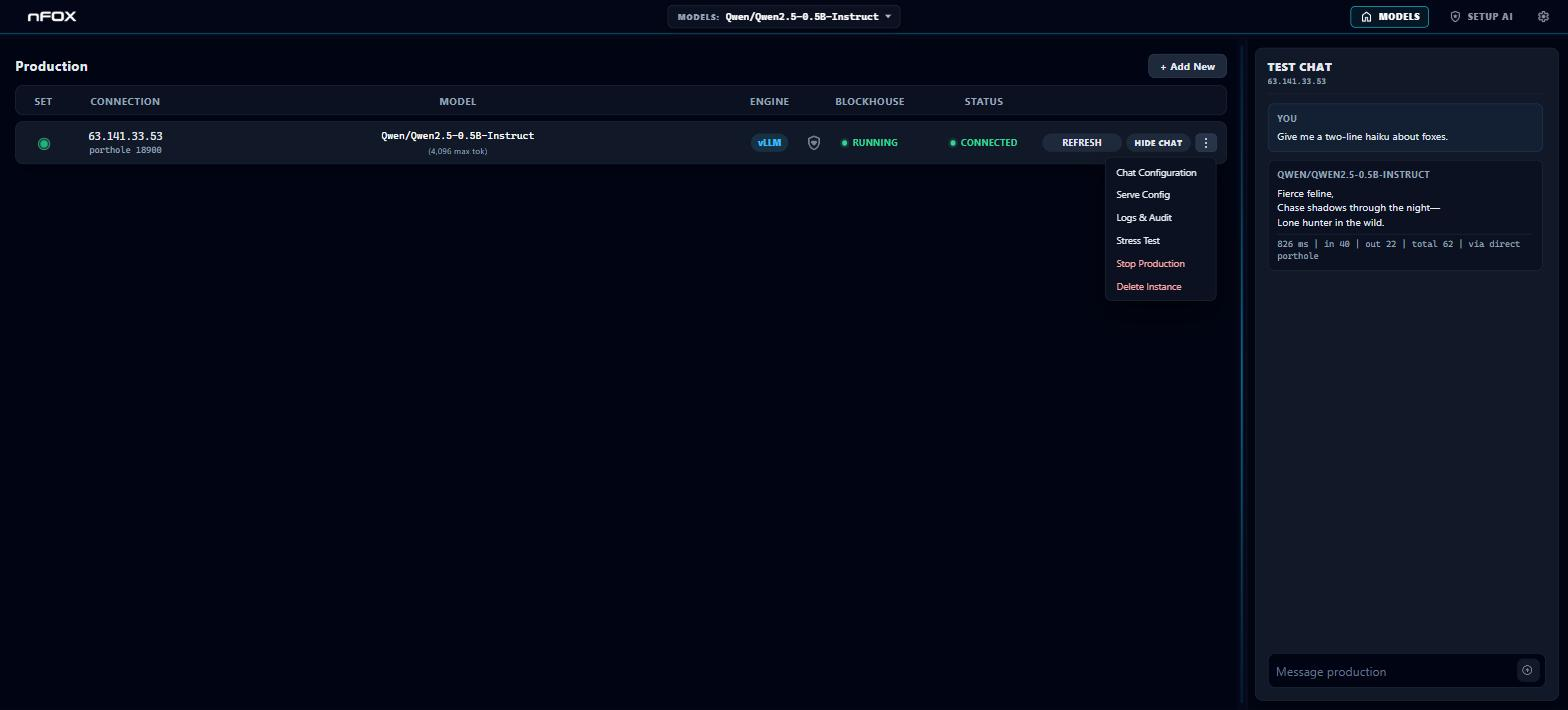Add a new production instance
The width and height of the screenshot is (1568, 710).
tap(1187, 66)
